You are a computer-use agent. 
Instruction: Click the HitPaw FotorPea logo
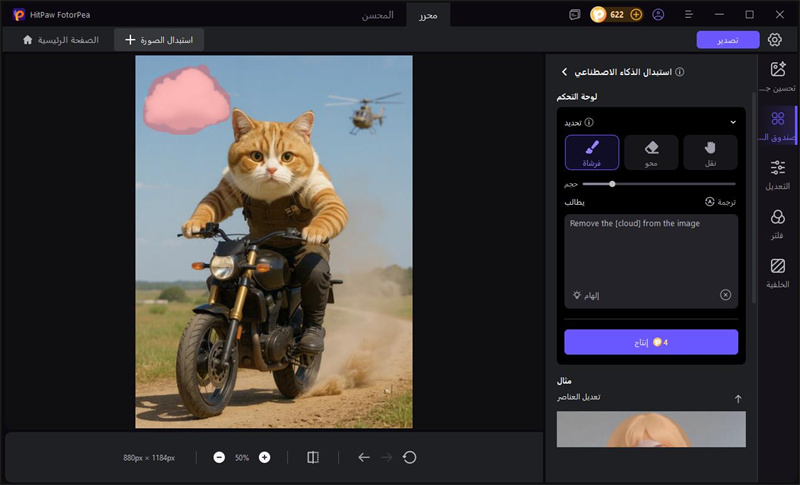(x=19, y=15)
